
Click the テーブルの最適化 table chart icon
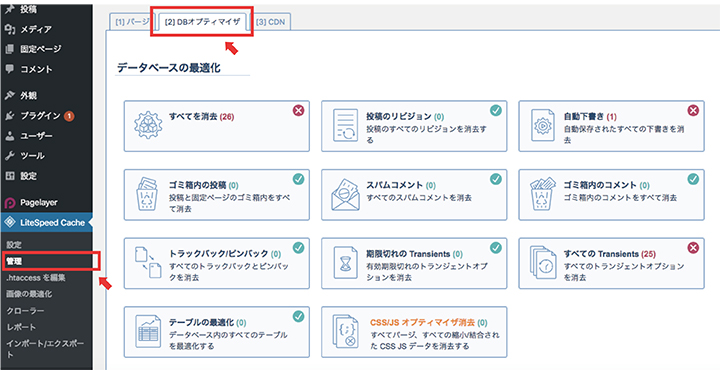pyautogui.click(x=148, y=331)
